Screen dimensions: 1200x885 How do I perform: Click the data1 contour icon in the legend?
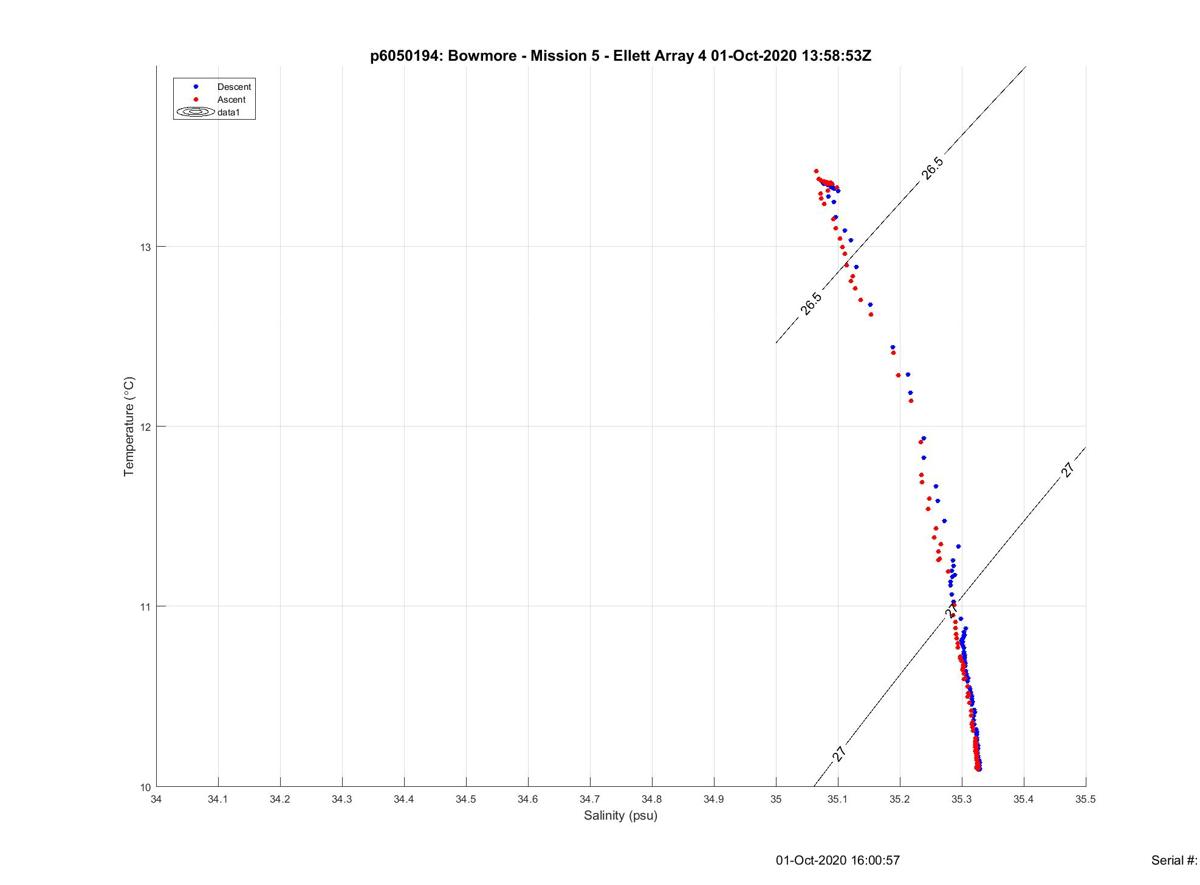point(196,113)
